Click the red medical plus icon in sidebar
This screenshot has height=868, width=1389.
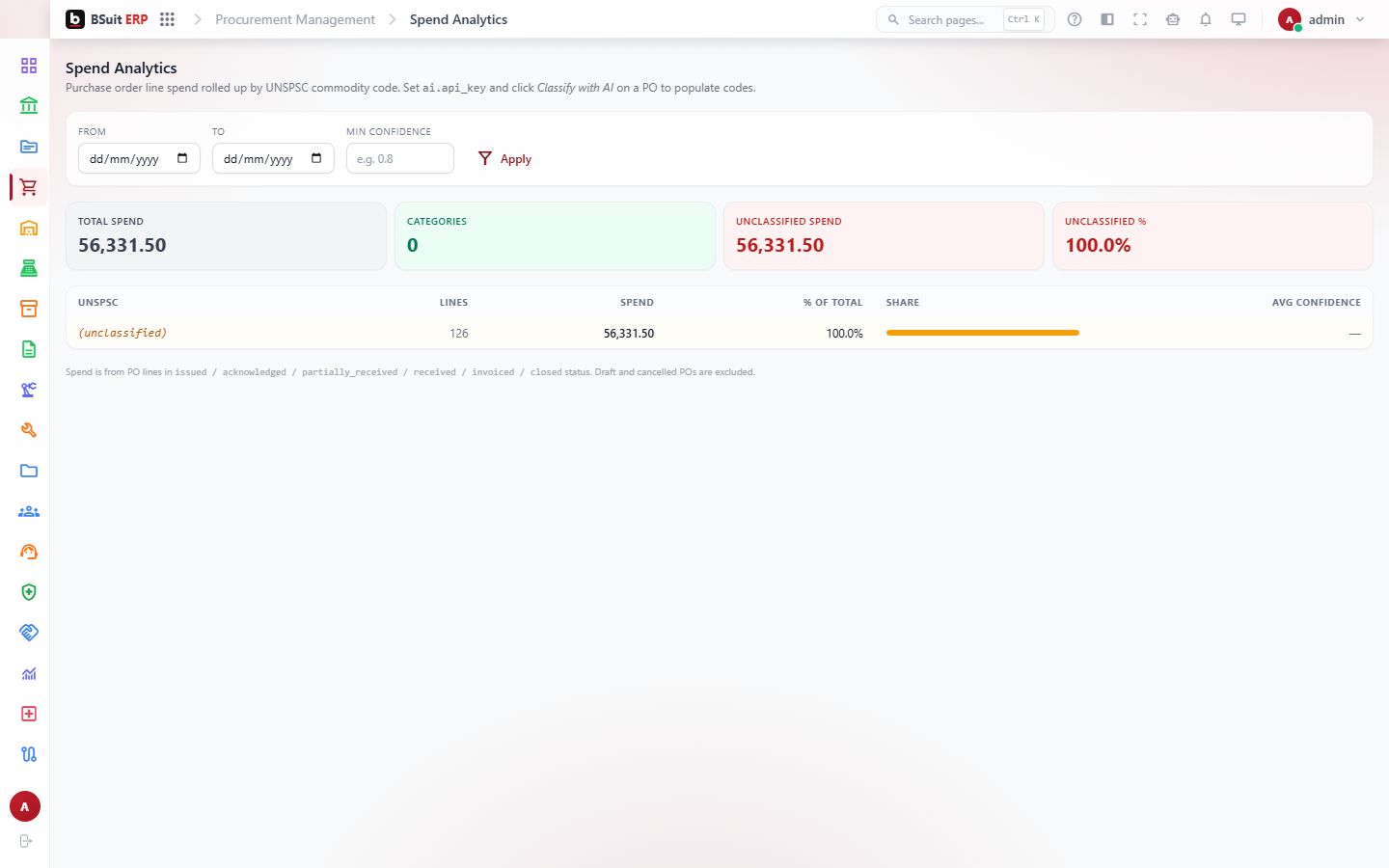pos(29,714)
